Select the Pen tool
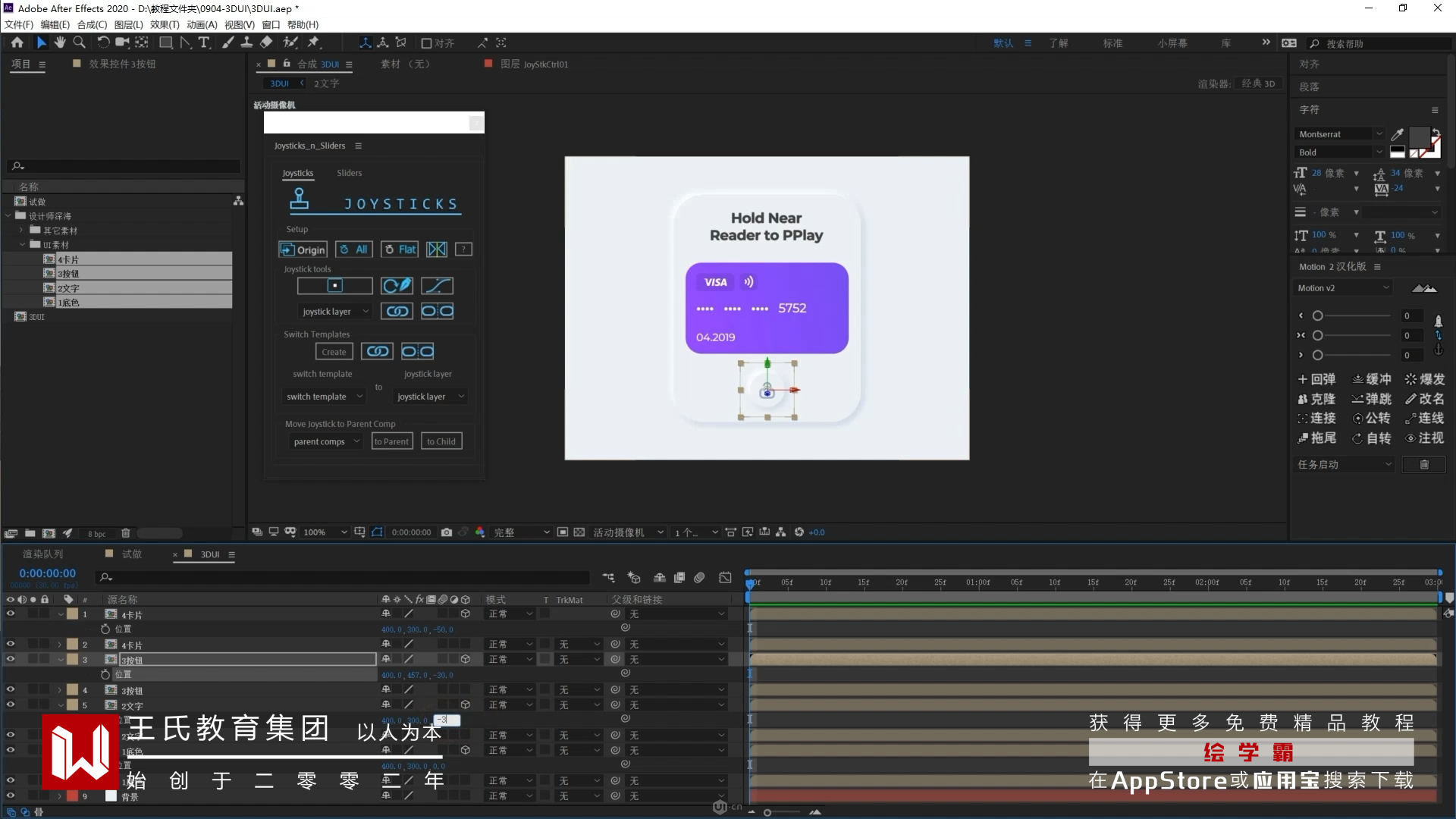Image resolution: width=1456 pixels, height=819 pixels. click(x=186, y=42)
